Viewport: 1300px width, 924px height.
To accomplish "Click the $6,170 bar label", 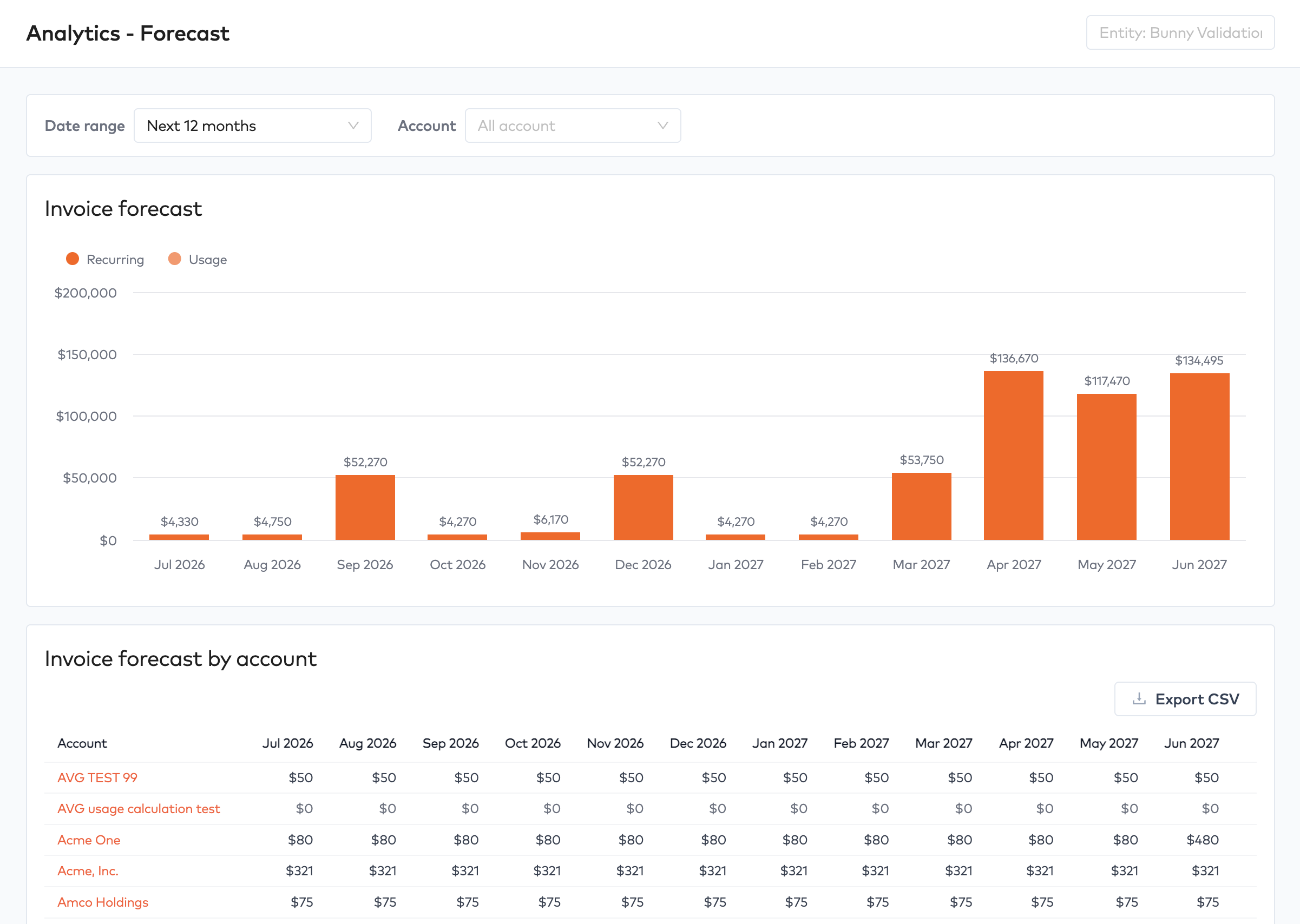I will coord(550,519).
